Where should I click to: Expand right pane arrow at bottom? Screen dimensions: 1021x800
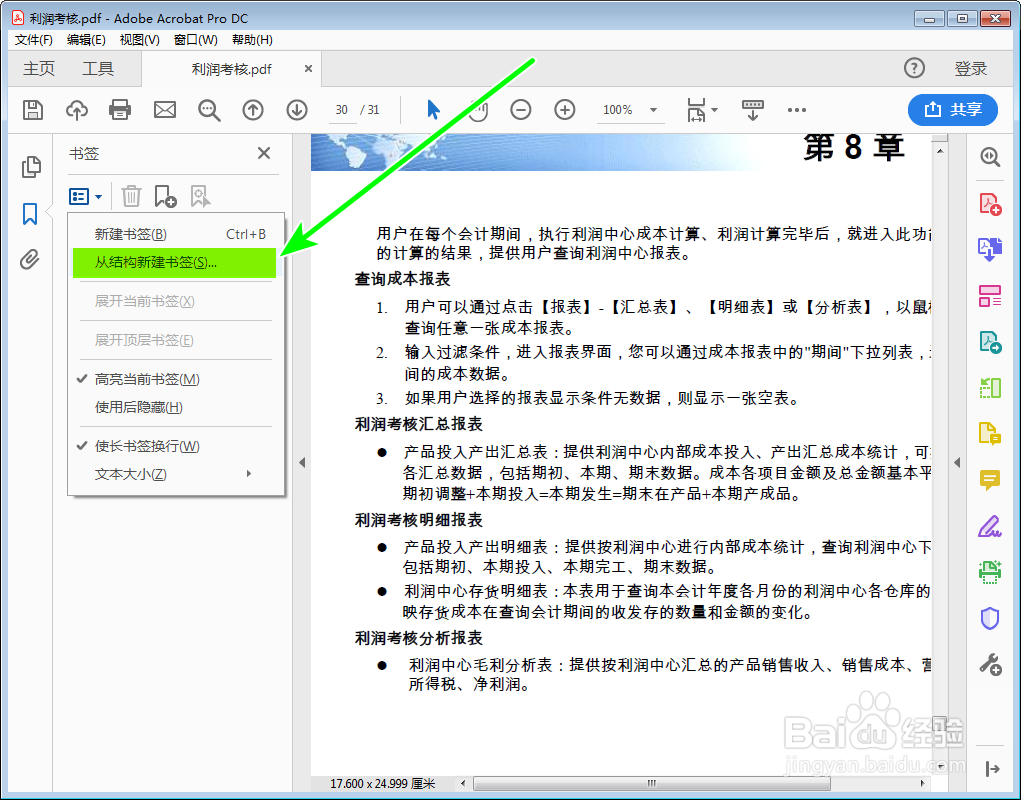tap(992, 769)
